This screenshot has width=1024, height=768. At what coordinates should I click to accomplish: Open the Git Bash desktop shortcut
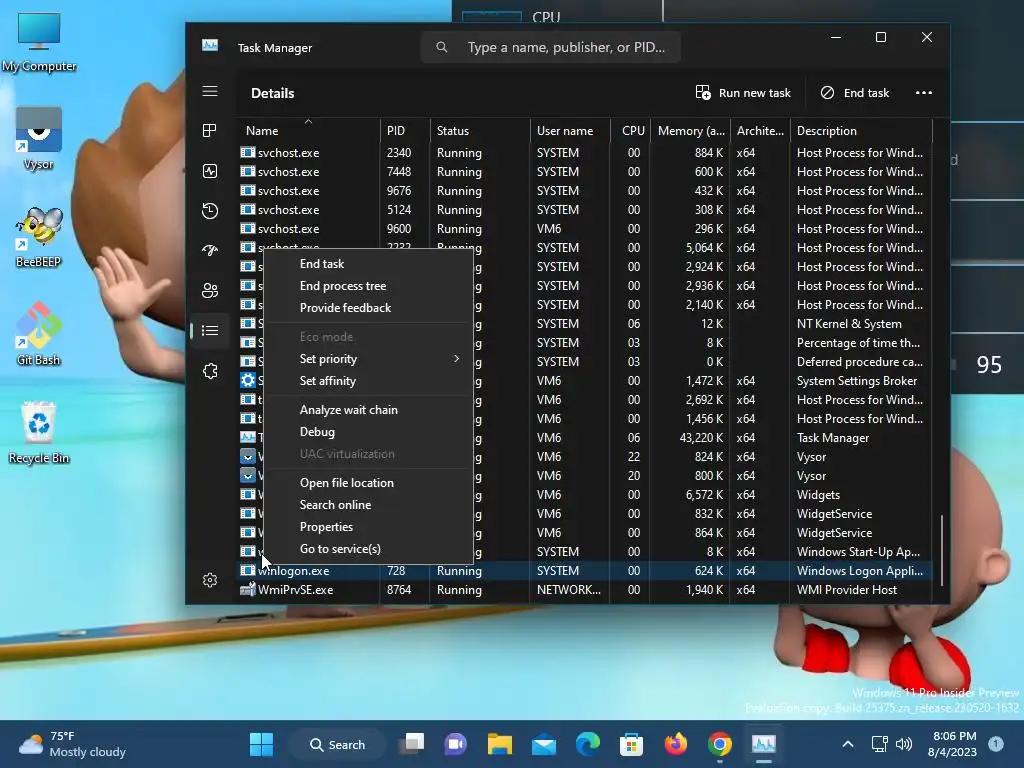coord(39,334)
